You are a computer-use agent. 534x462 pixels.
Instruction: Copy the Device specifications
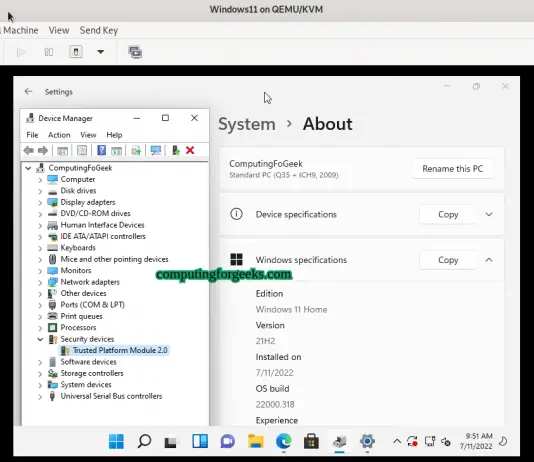point(448,214)
